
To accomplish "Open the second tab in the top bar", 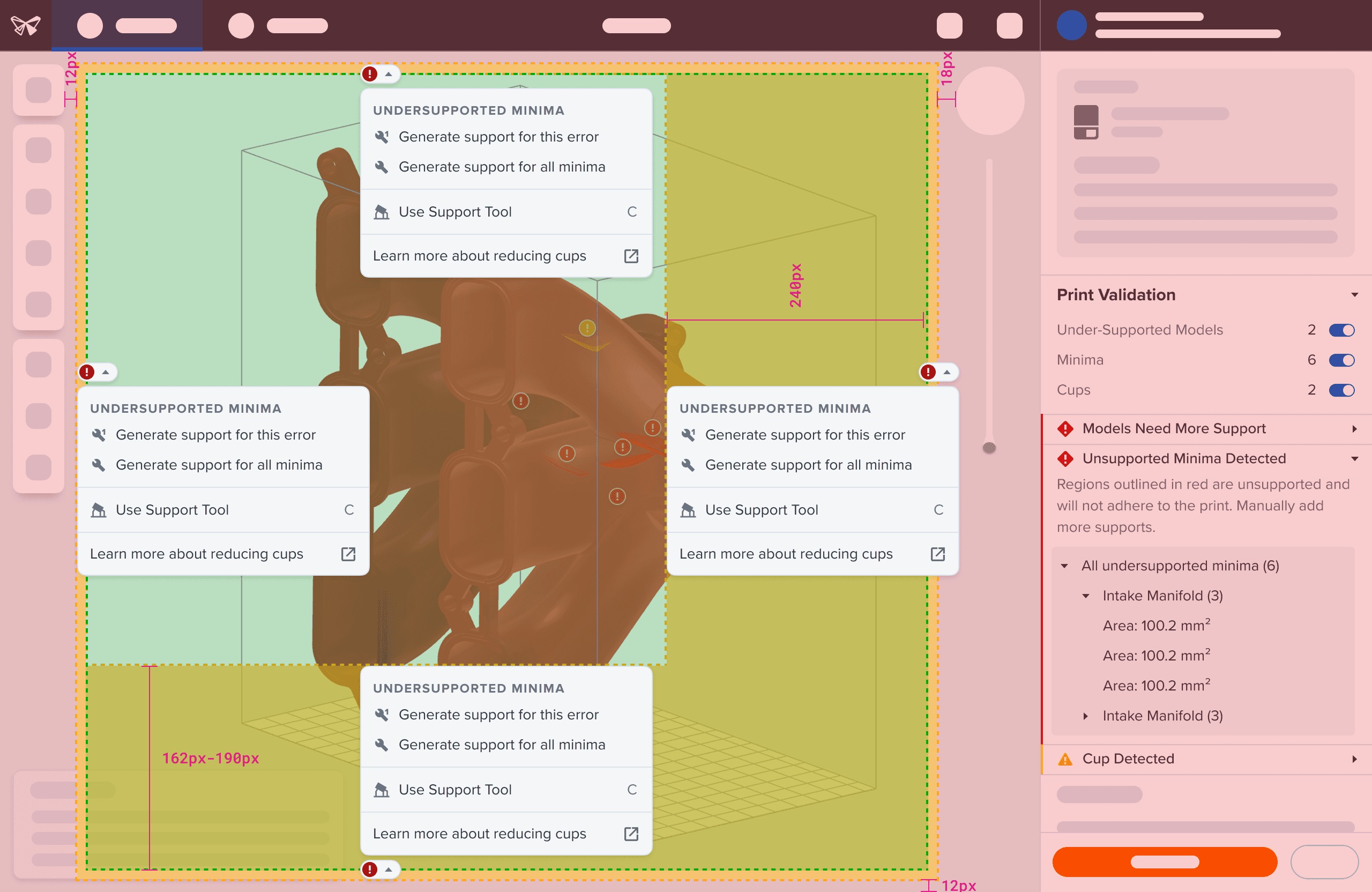I will point(278,25).
